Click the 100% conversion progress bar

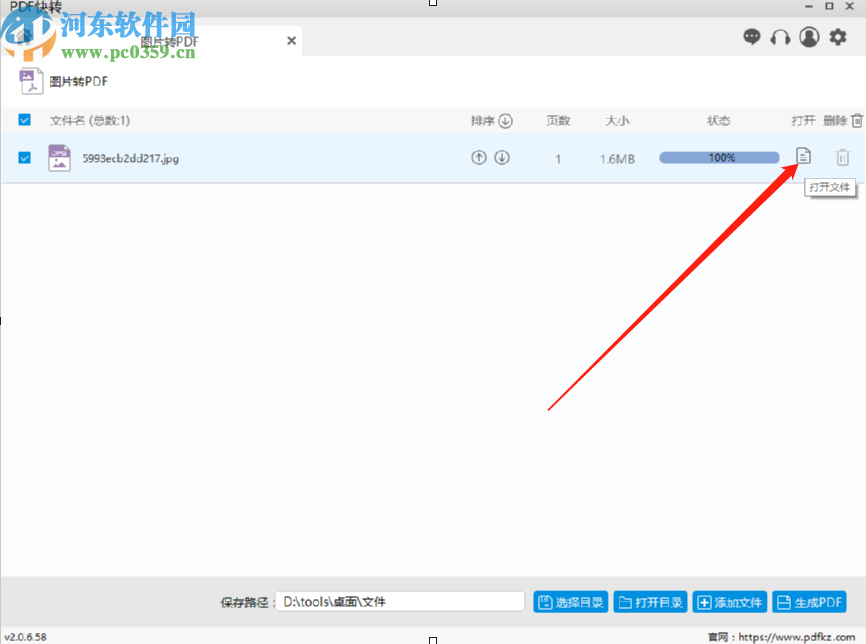(718, 157)
